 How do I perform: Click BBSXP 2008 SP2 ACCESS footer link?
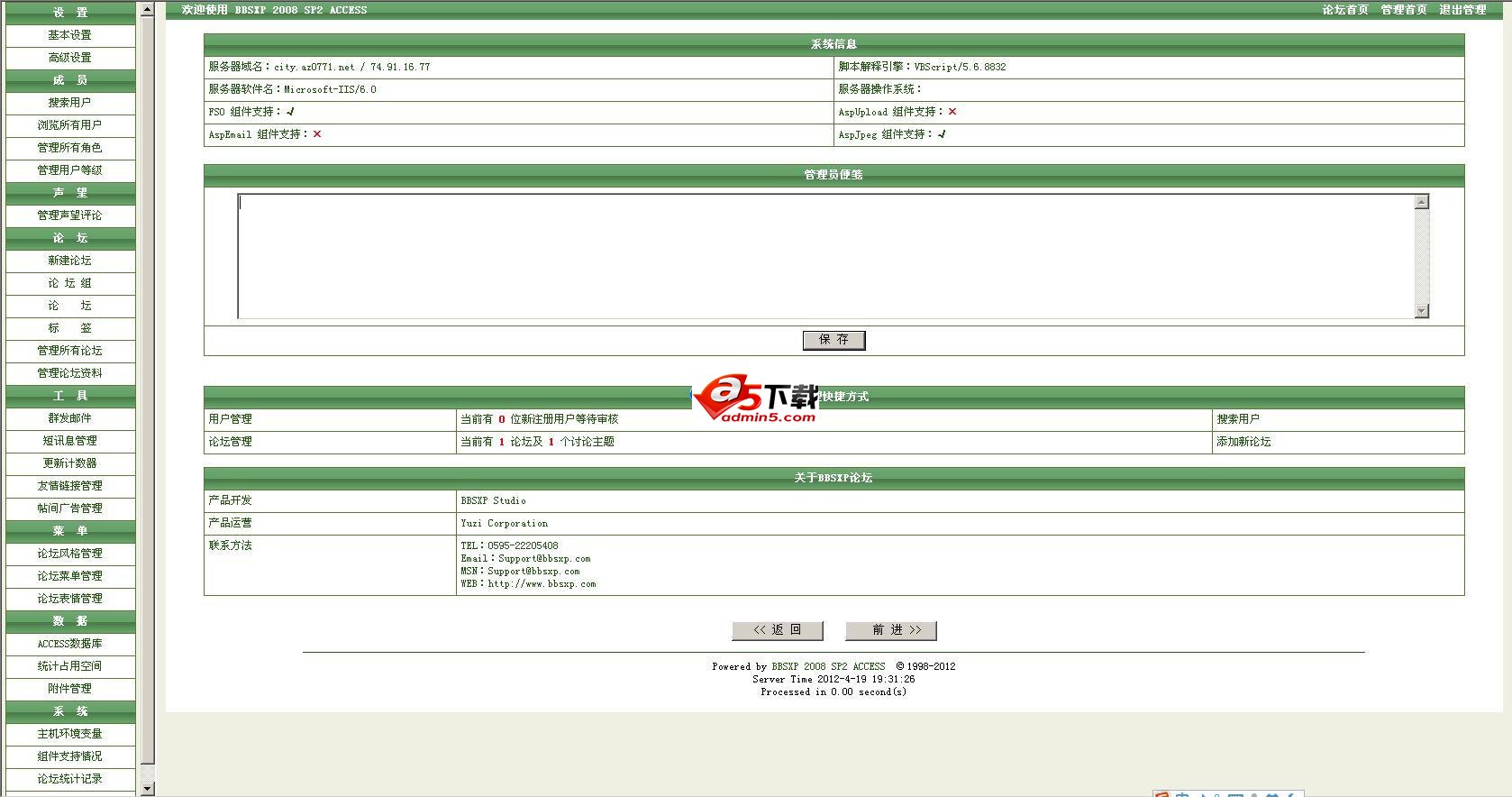pyautogui.click(x=828, y=667)
